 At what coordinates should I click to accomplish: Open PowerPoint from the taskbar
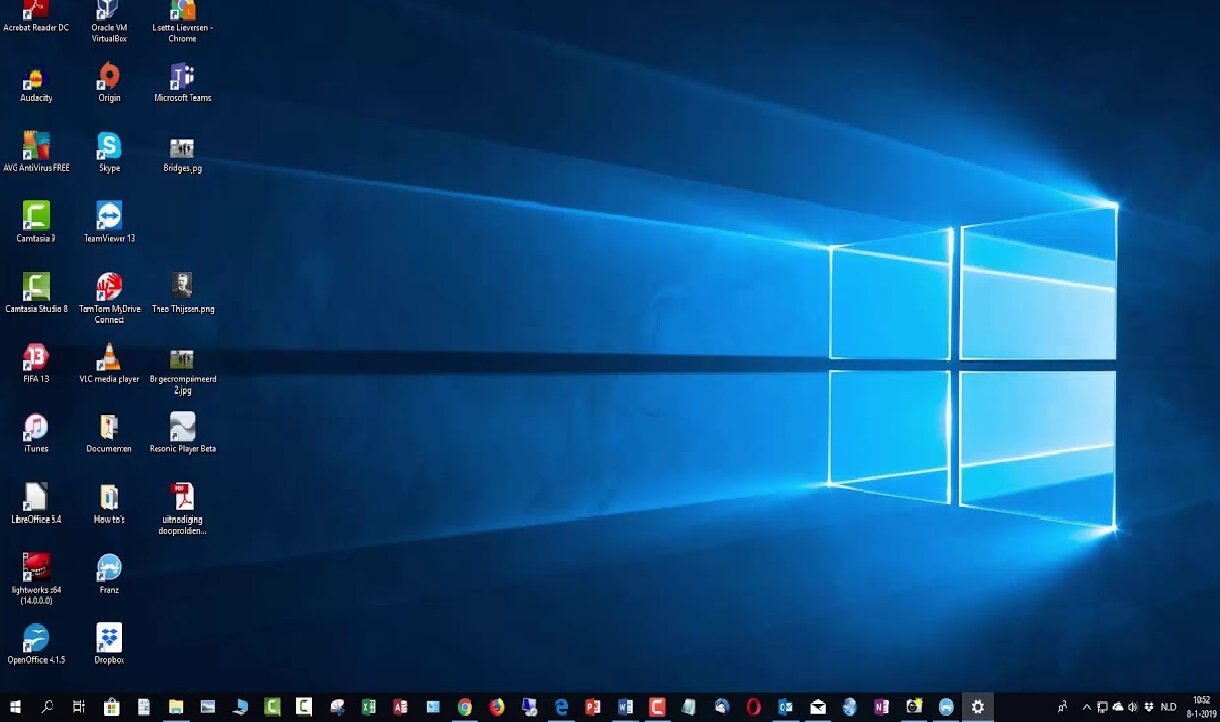pyautogui.click(x=593, y=707)
